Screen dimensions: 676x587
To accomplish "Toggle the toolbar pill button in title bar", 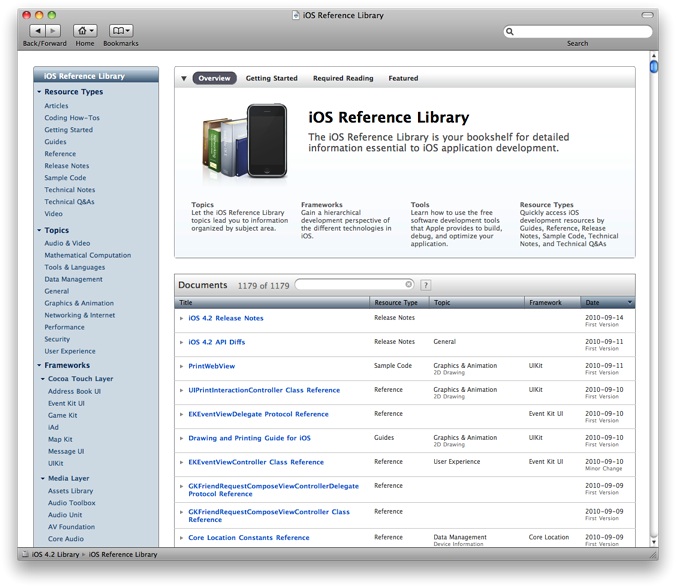I will (x=648, y=15).
